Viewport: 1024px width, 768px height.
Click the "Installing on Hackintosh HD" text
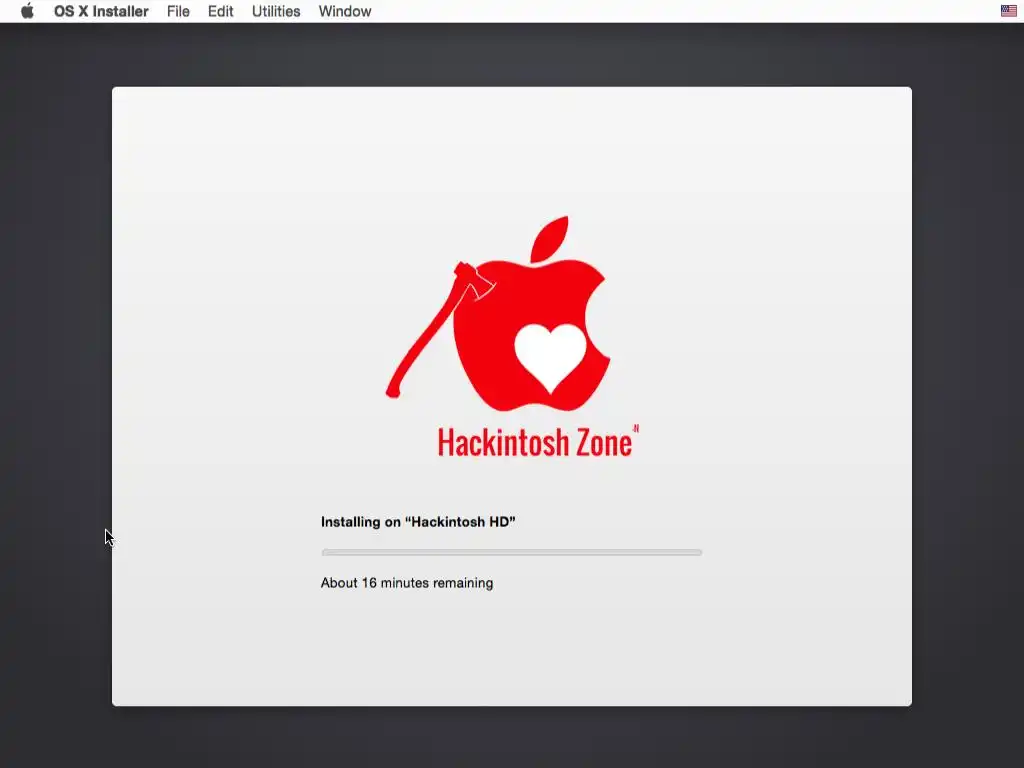point(418,522)
